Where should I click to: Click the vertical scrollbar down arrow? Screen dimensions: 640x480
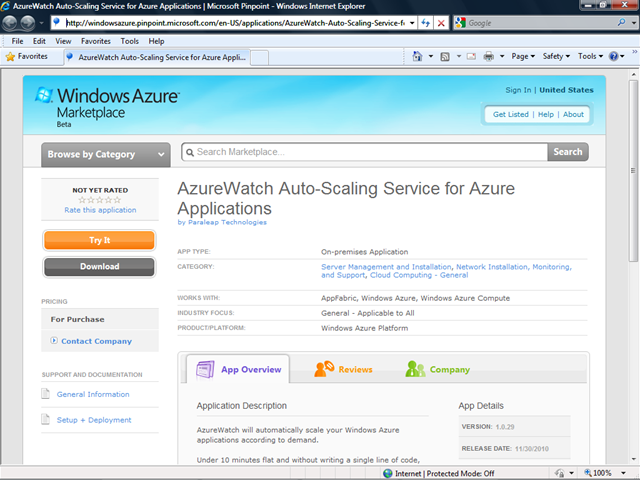[x=633, y=459]
